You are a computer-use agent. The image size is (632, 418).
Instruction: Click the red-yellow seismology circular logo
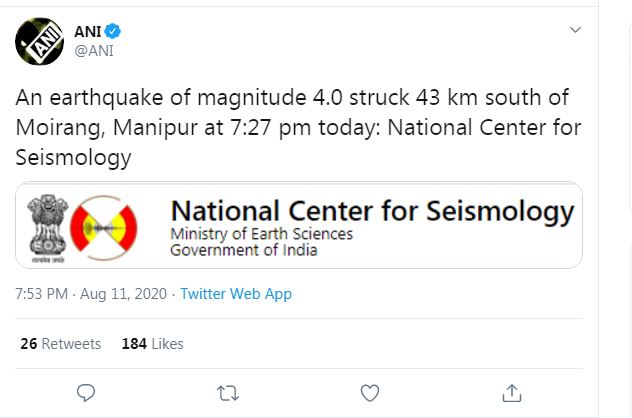tap(104, 228)
